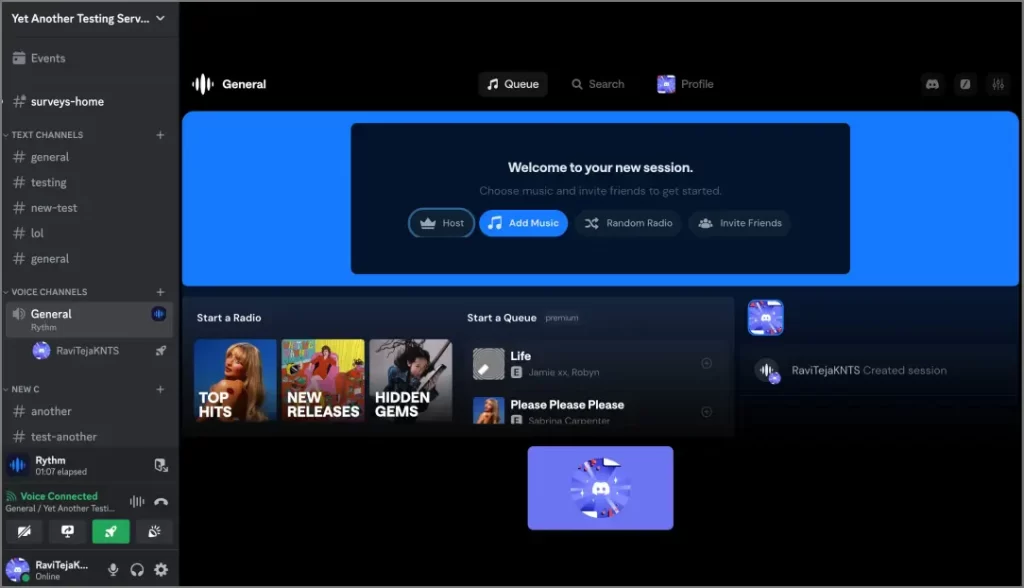
Task: Add a channel to Voice Channels
Action: pyautogui.click(x=160, y=292)
